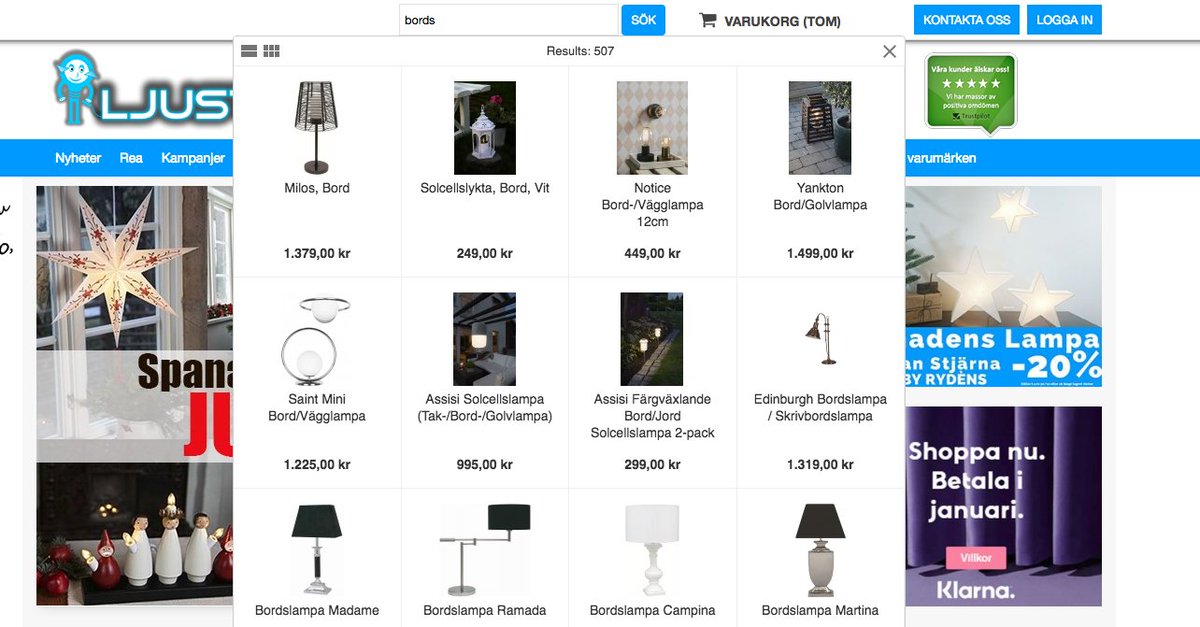Open the Kampanjer menu item
1200x627 pixels.
tap(195, 158)
